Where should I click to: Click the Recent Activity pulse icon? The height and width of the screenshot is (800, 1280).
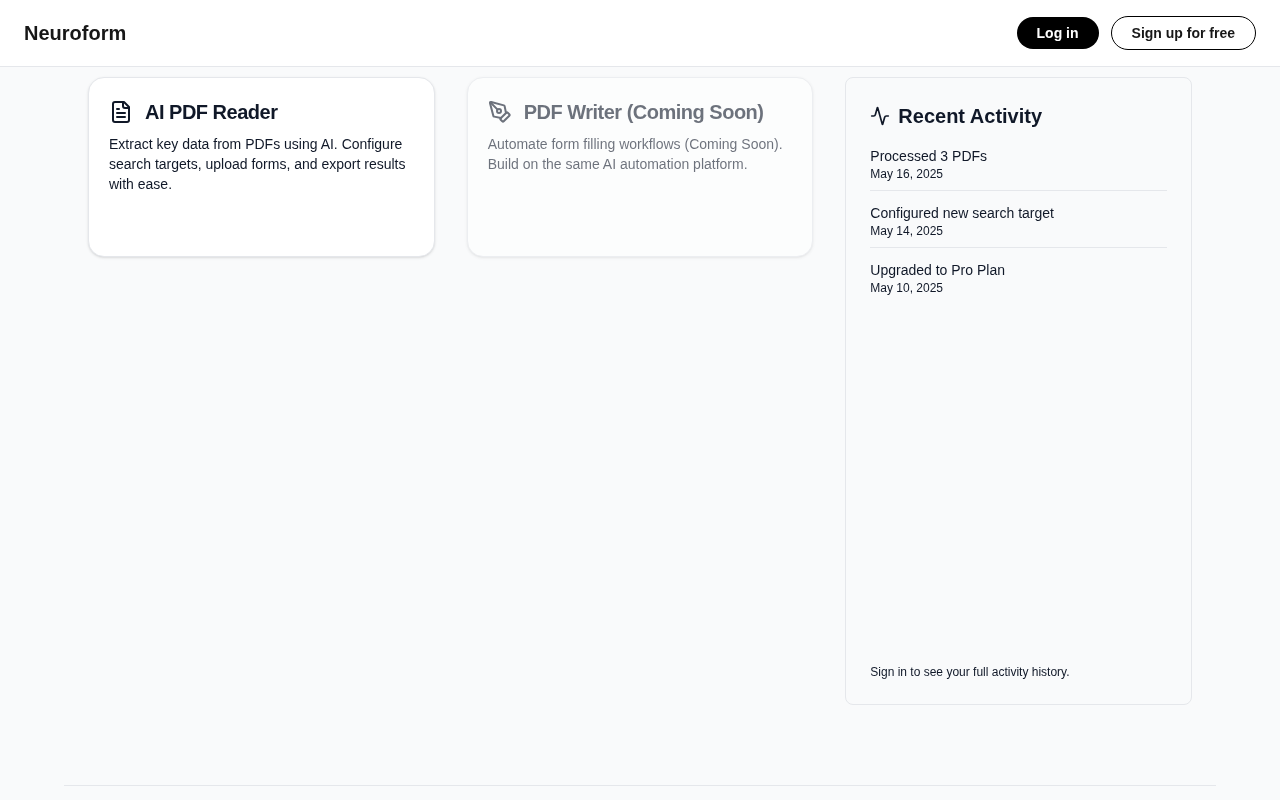(x=880, y=116)
